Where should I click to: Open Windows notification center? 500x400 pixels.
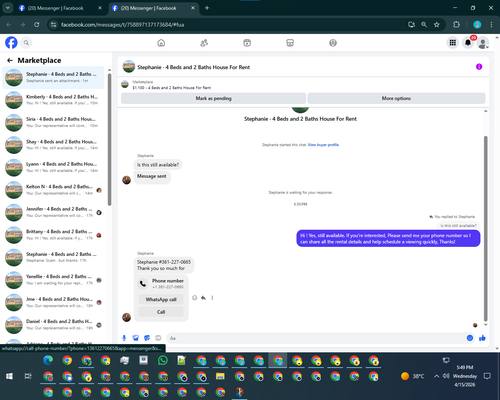coord(487,376)
